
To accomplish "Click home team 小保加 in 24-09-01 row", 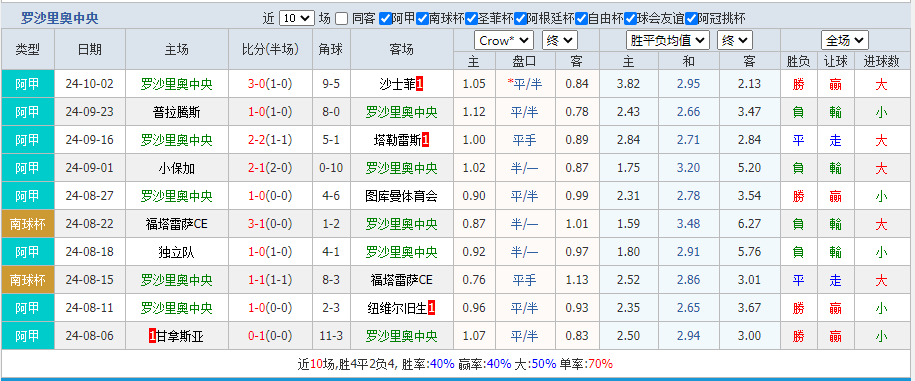I will click(x=177, y=168).
